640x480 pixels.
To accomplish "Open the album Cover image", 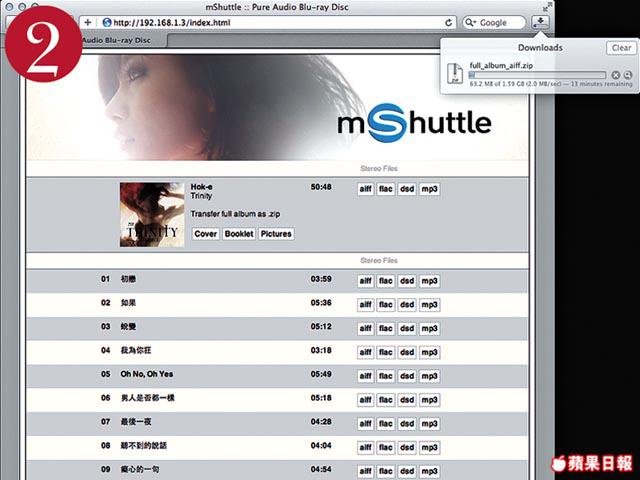I will (206, 234).
